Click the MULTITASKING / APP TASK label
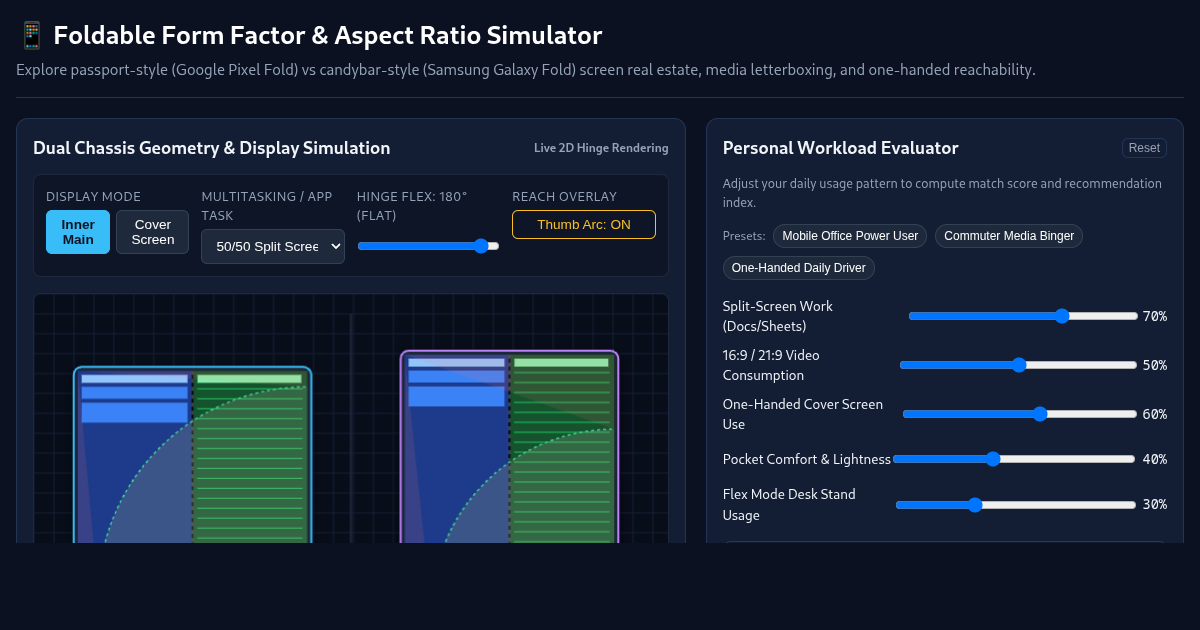The height and width of the screenshot is (630, 1200). tap(267, 206)
